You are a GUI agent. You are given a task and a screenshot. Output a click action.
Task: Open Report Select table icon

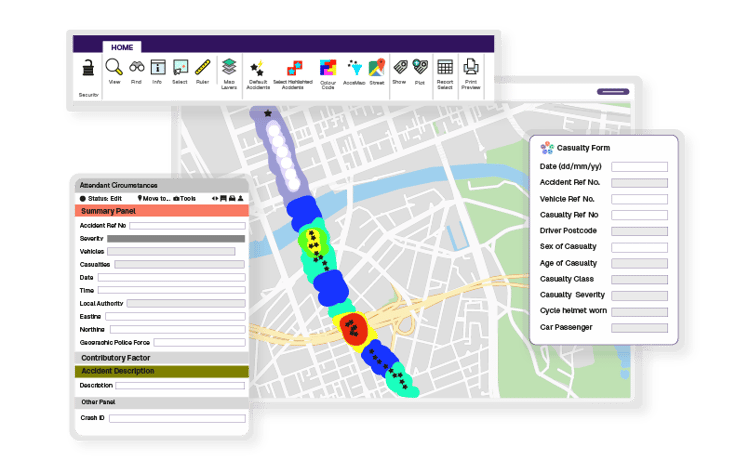pyautogui.click(x=445, y=67)
